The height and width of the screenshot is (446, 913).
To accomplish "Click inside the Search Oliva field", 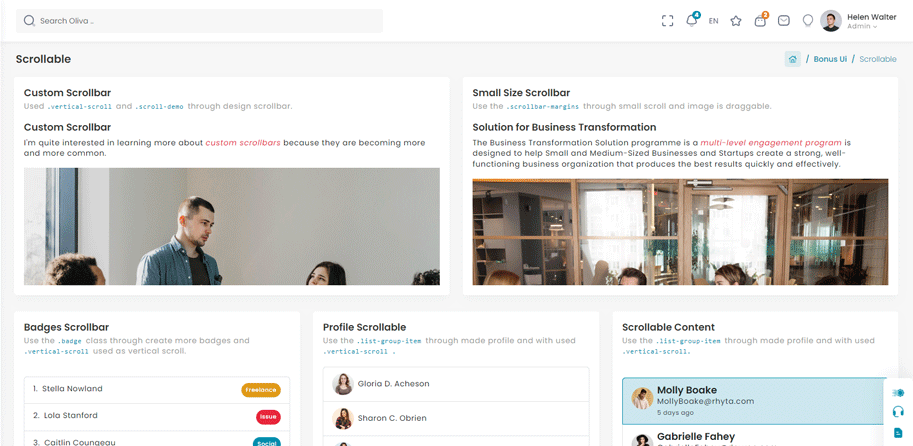I will pyautogui.click(x=200, y=21).
